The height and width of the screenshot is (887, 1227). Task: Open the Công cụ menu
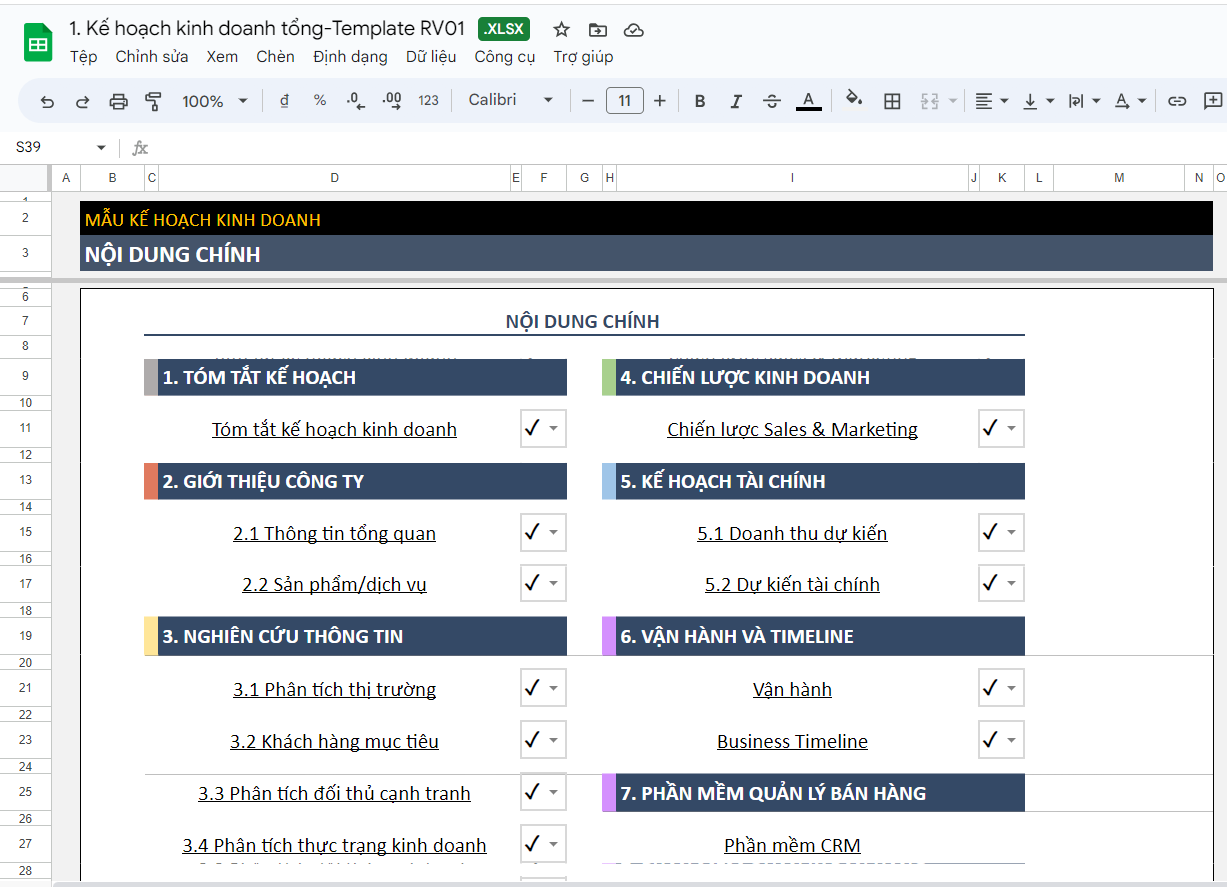coord(505,57)
